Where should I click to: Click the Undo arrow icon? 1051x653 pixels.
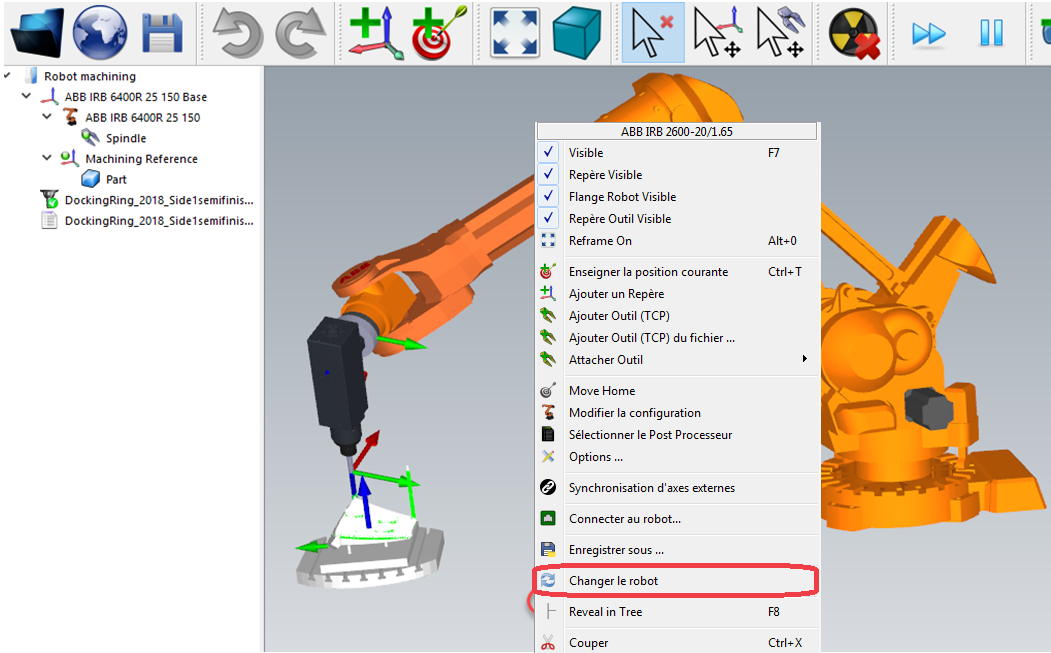(x=237, y=32)
